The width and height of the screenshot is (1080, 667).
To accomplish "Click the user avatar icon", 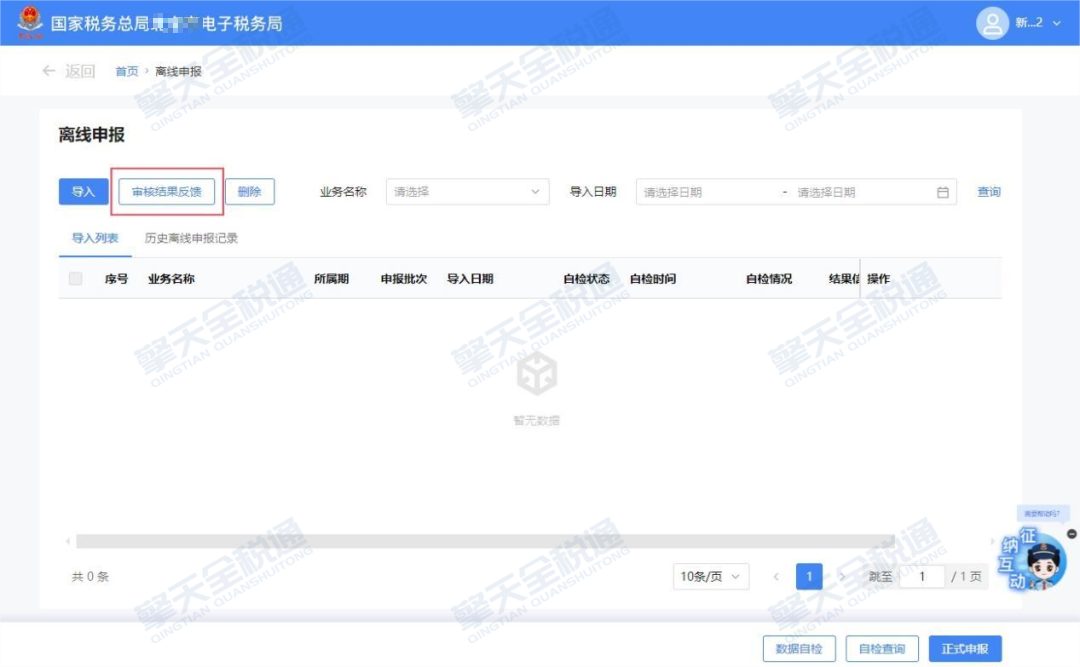I will (x=992, y=23).
